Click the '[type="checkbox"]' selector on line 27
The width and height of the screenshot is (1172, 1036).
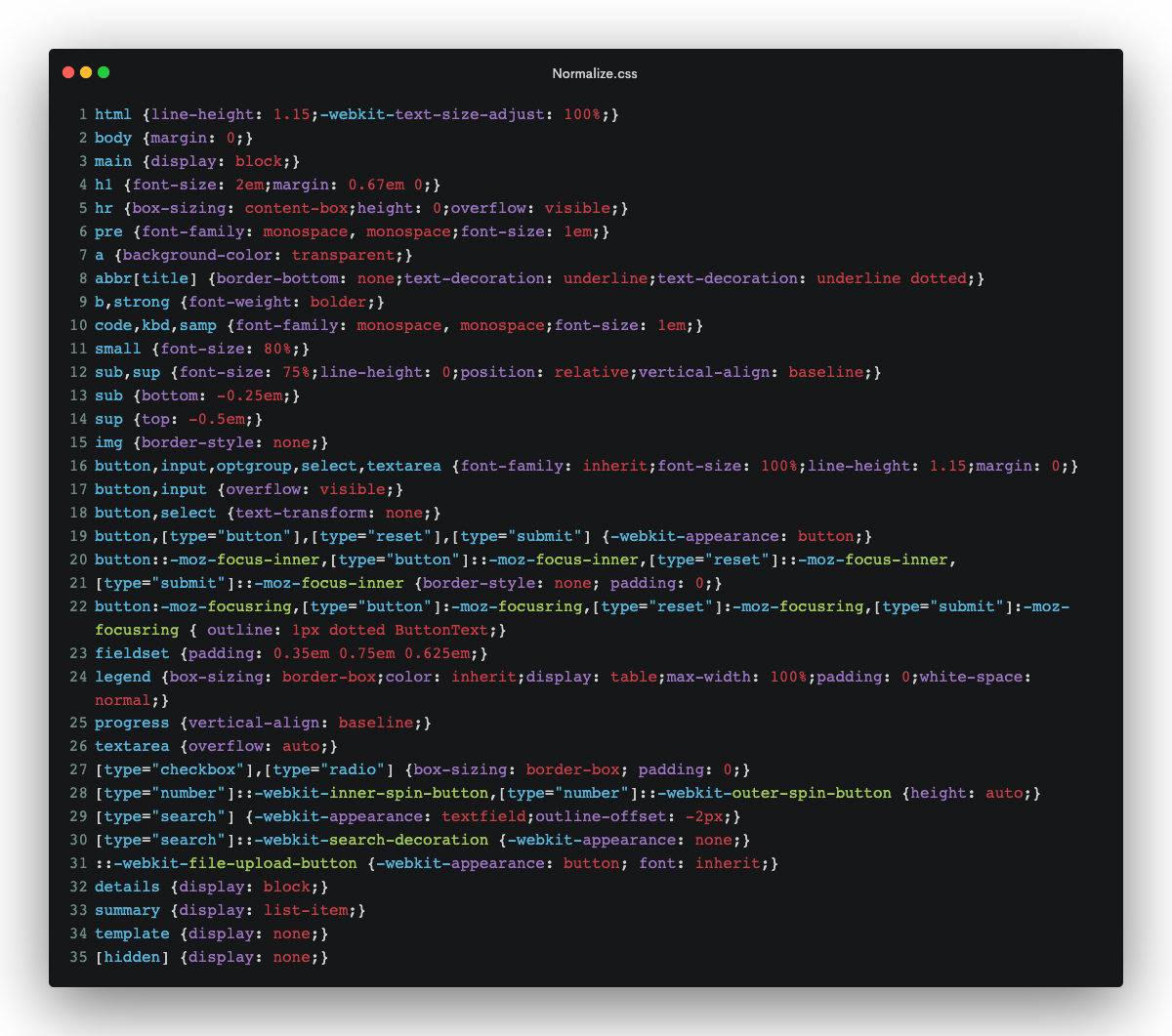pos(175,769)
